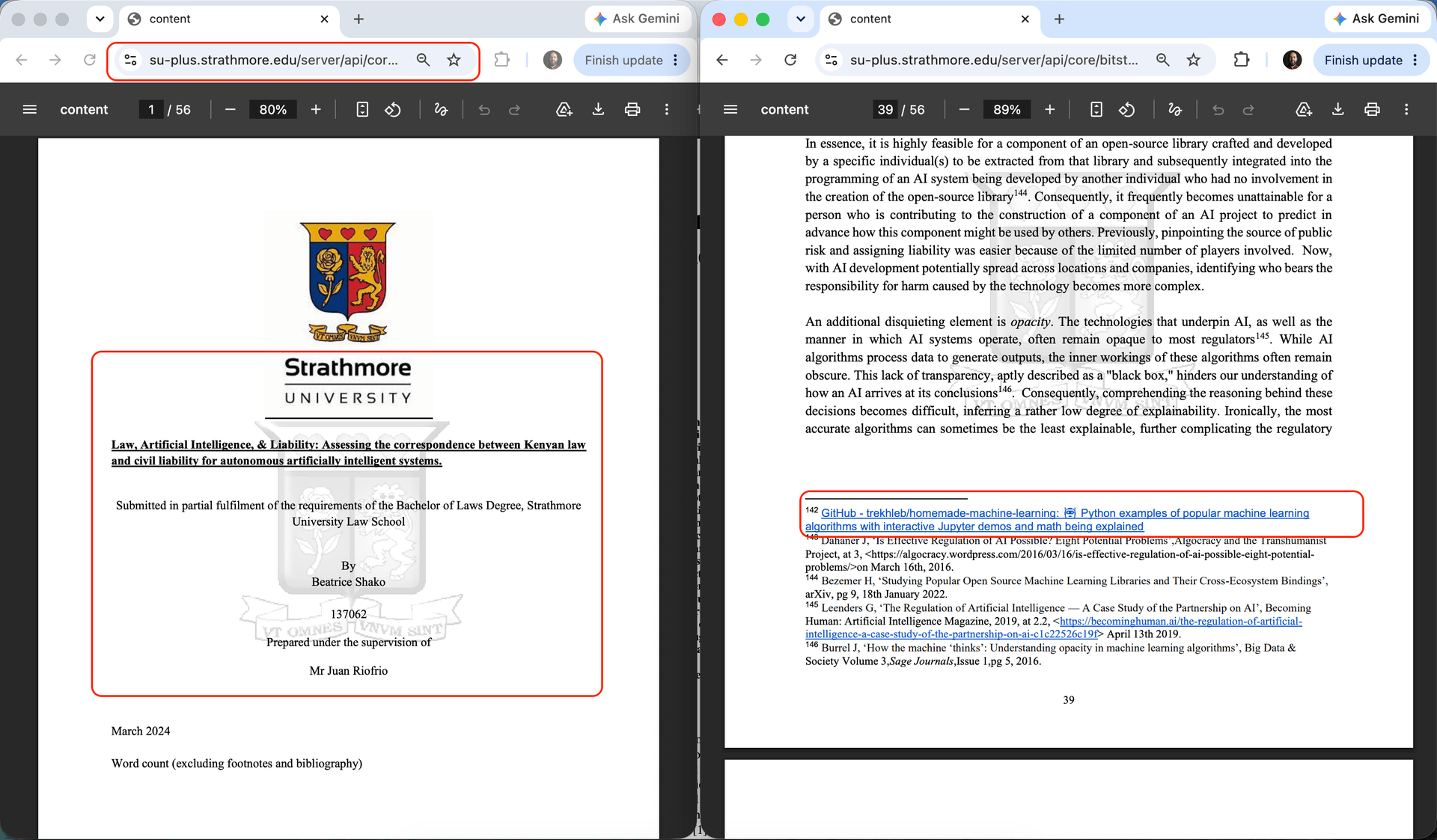Image resolution: width=1437 pixels, height=840 pixels.
Task: Download the PDF in the left viewer
Action: (x=598, y=109)
